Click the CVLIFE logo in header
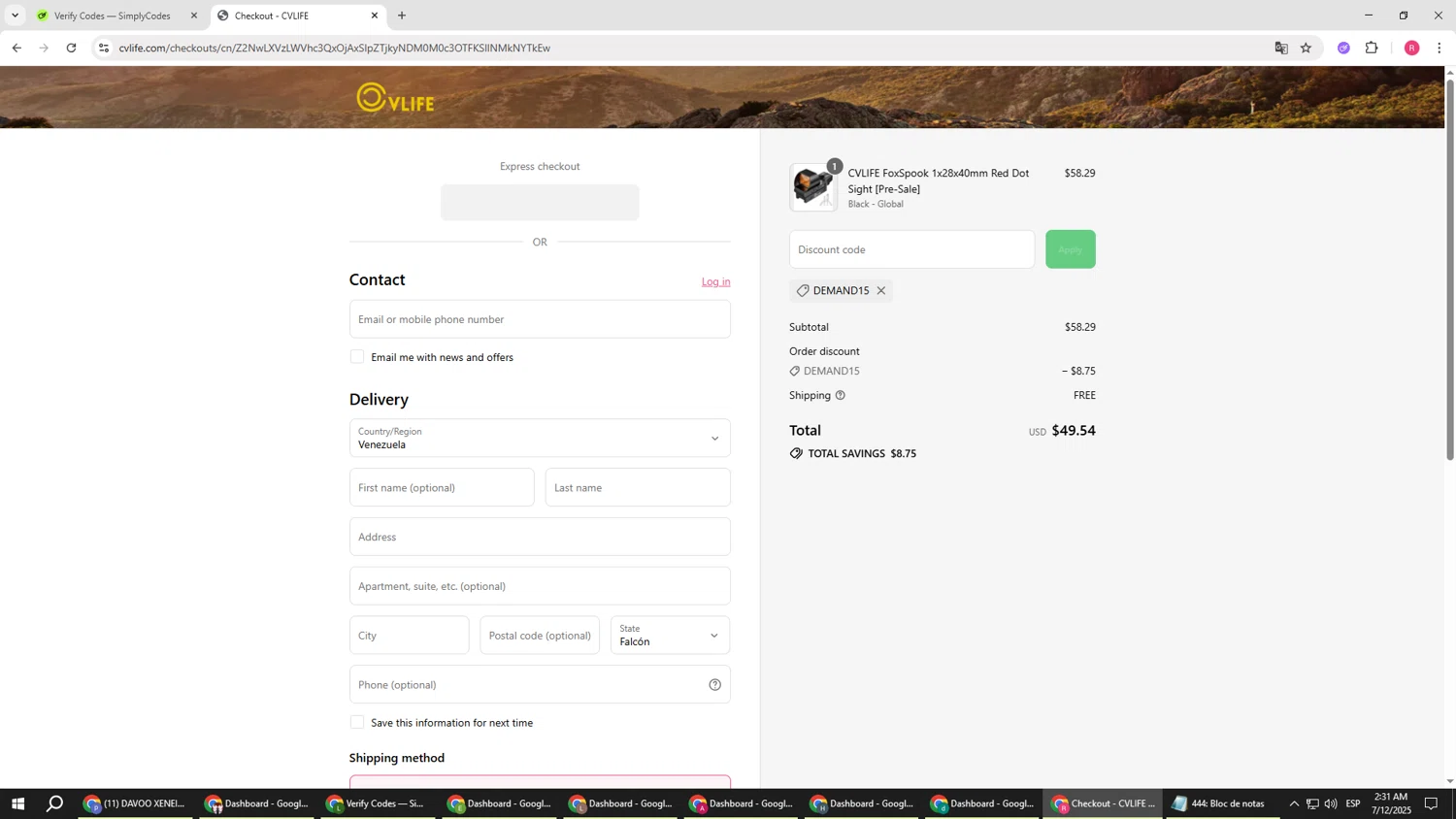This screenshot has height=819, width=1456. pos(395,98)
